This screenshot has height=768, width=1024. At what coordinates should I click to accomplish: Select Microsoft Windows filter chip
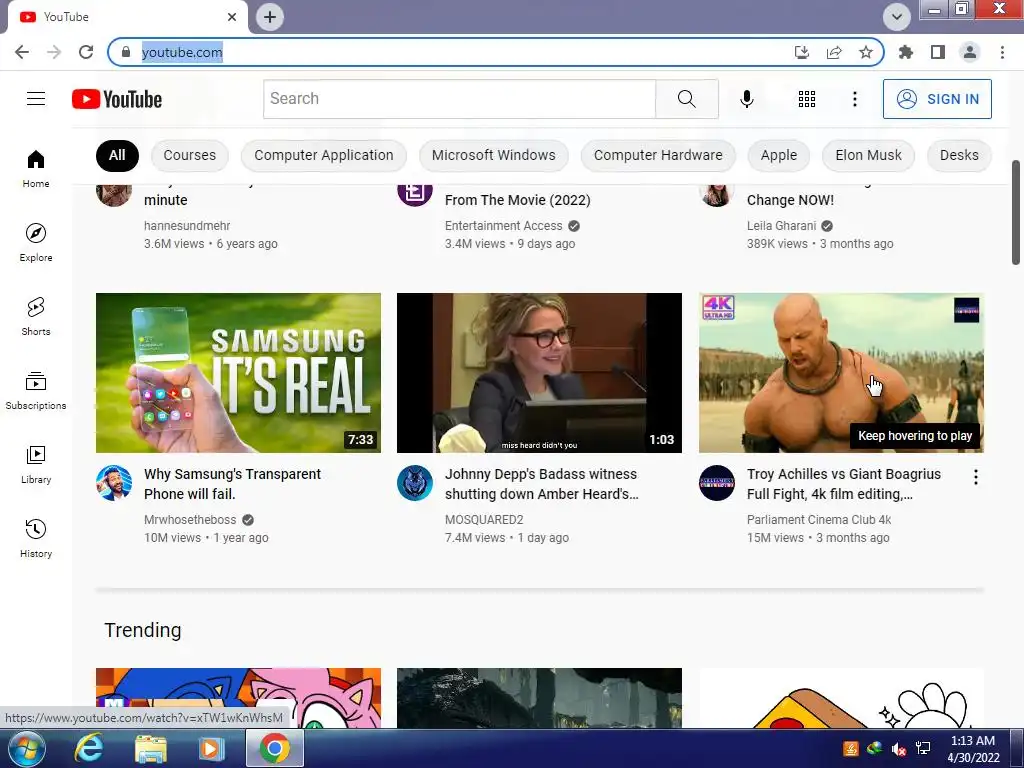pyautogui.click(x=494, y=155)
